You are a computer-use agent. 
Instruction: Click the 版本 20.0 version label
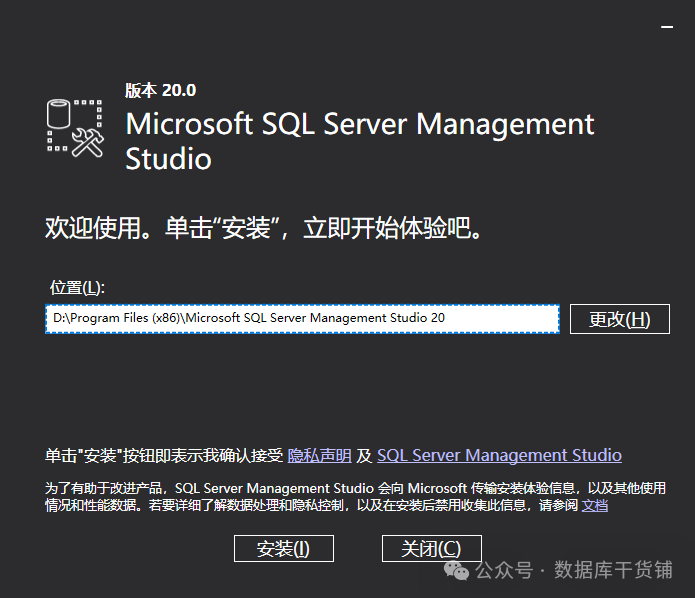[160, 90]
